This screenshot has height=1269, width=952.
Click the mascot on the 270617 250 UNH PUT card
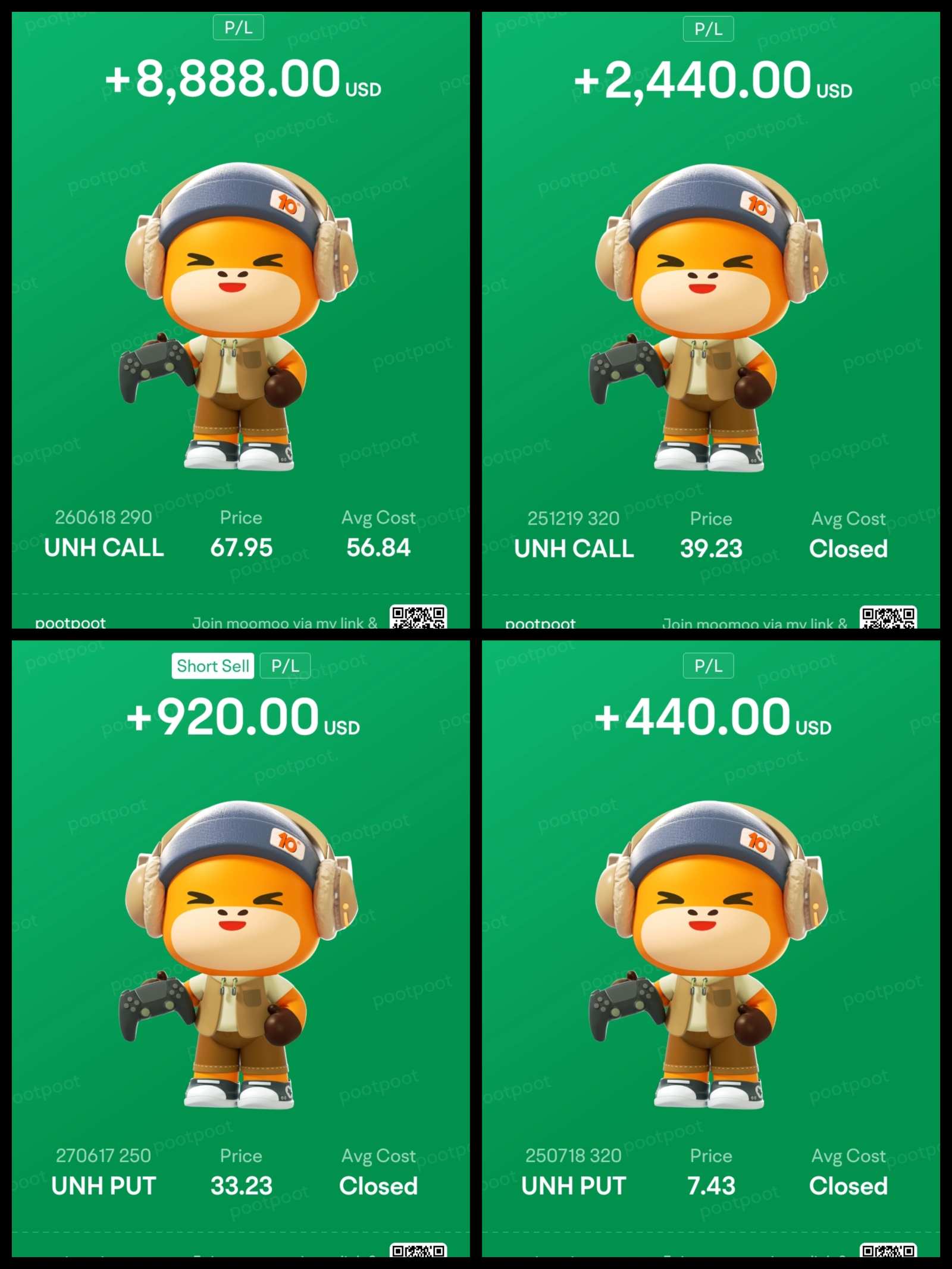coord(238,954)
